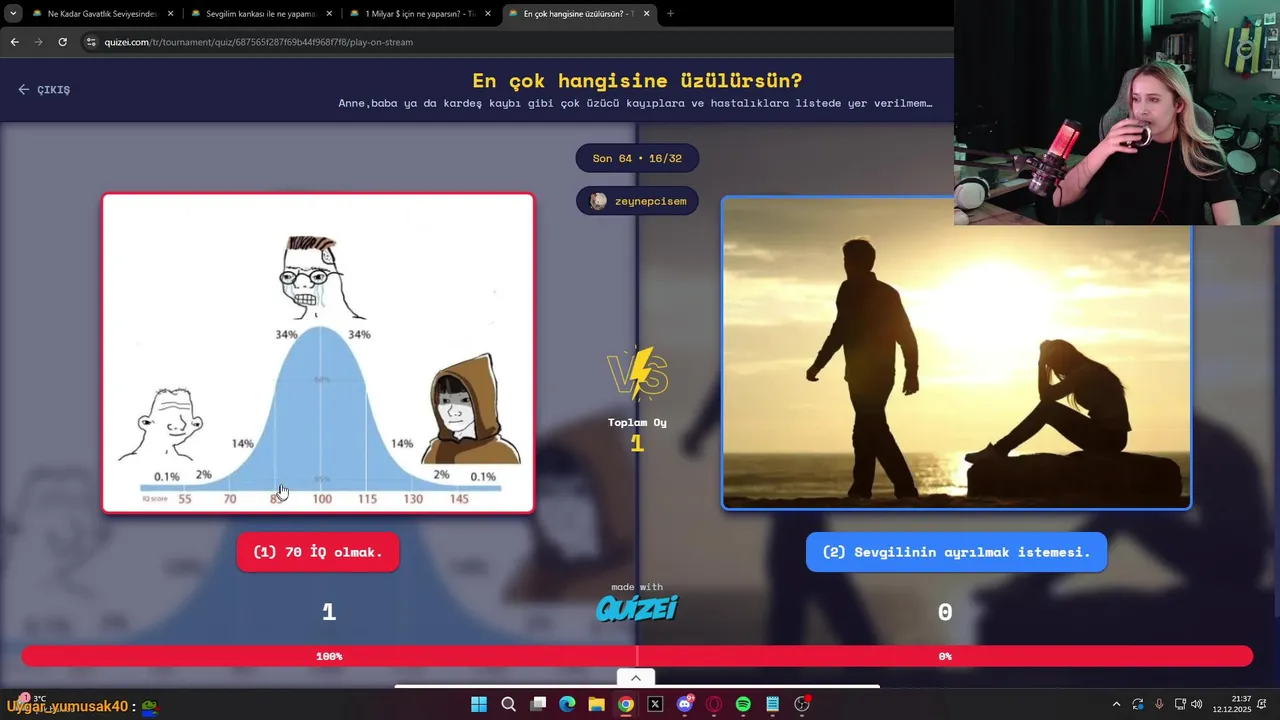Image resolution: width=1280 pixels, height=720 pixels.
Task: Go back with the browser back arrow
Action: click(14, 42)
